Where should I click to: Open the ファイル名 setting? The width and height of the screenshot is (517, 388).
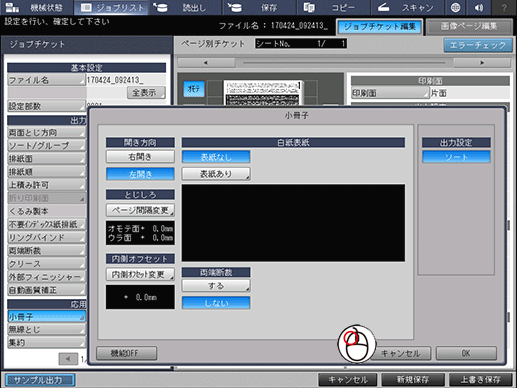tap(46, 80)
